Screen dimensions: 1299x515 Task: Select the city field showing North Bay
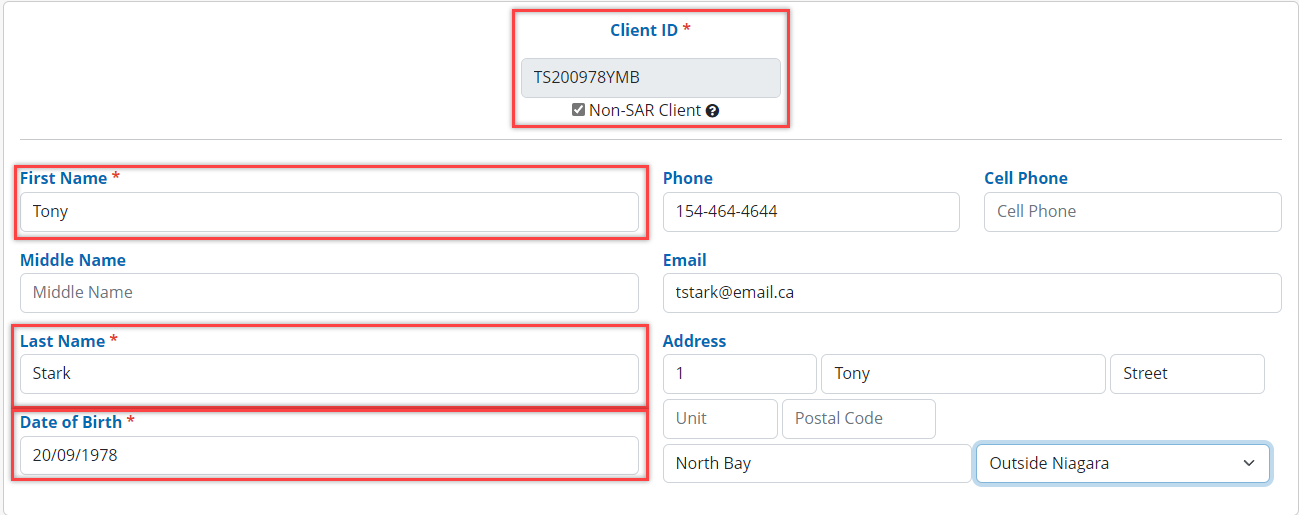point(816,464)
